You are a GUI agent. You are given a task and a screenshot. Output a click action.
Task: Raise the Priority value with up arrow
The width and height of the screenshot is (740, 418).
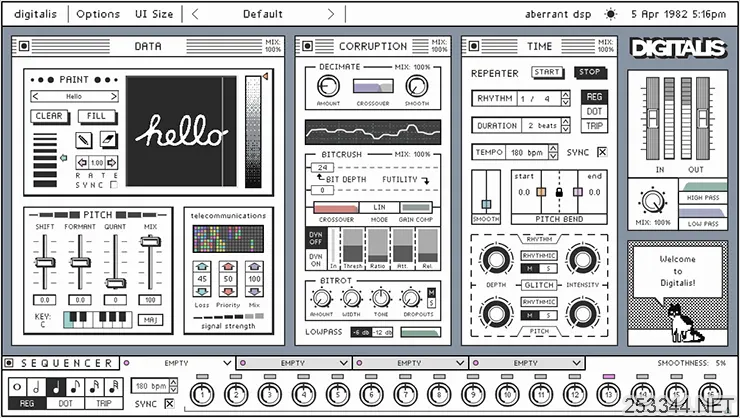pyautogui.click(x=228, y=267)
